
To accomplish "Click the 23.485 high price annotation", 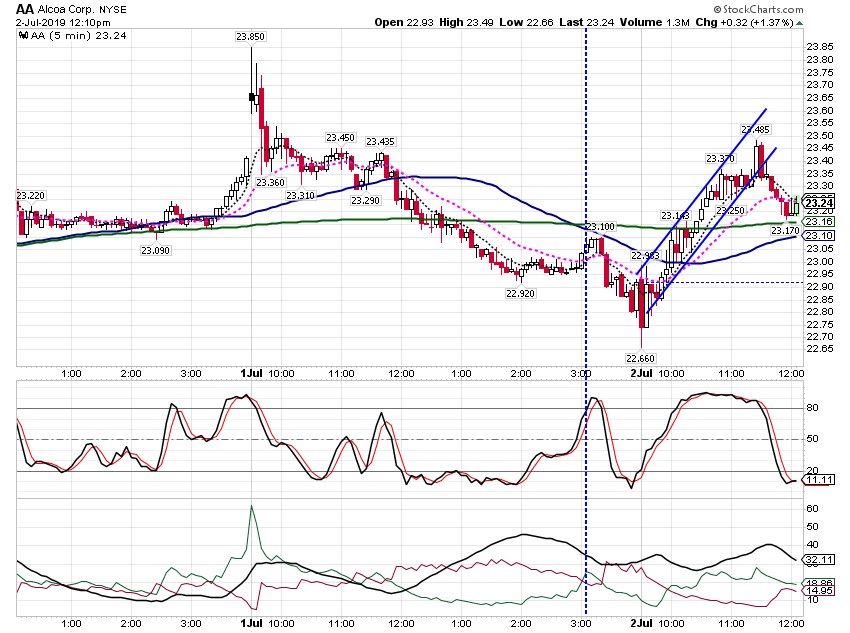I will click(756, 130).
